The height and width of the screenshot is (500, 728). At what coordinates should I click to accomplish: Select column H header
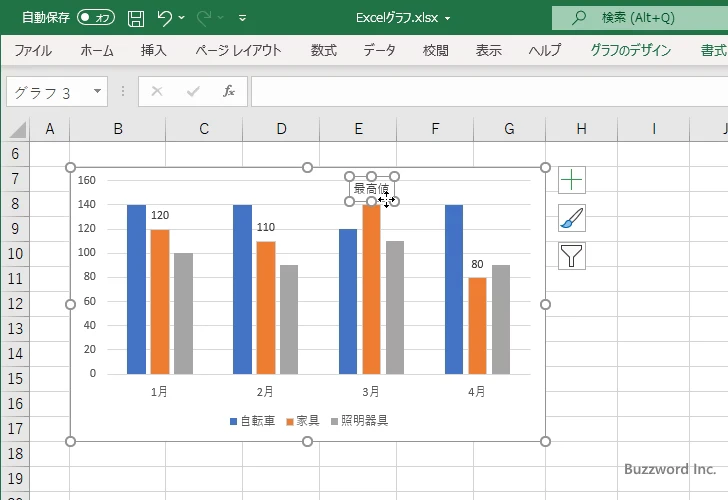tap(581, 129)
